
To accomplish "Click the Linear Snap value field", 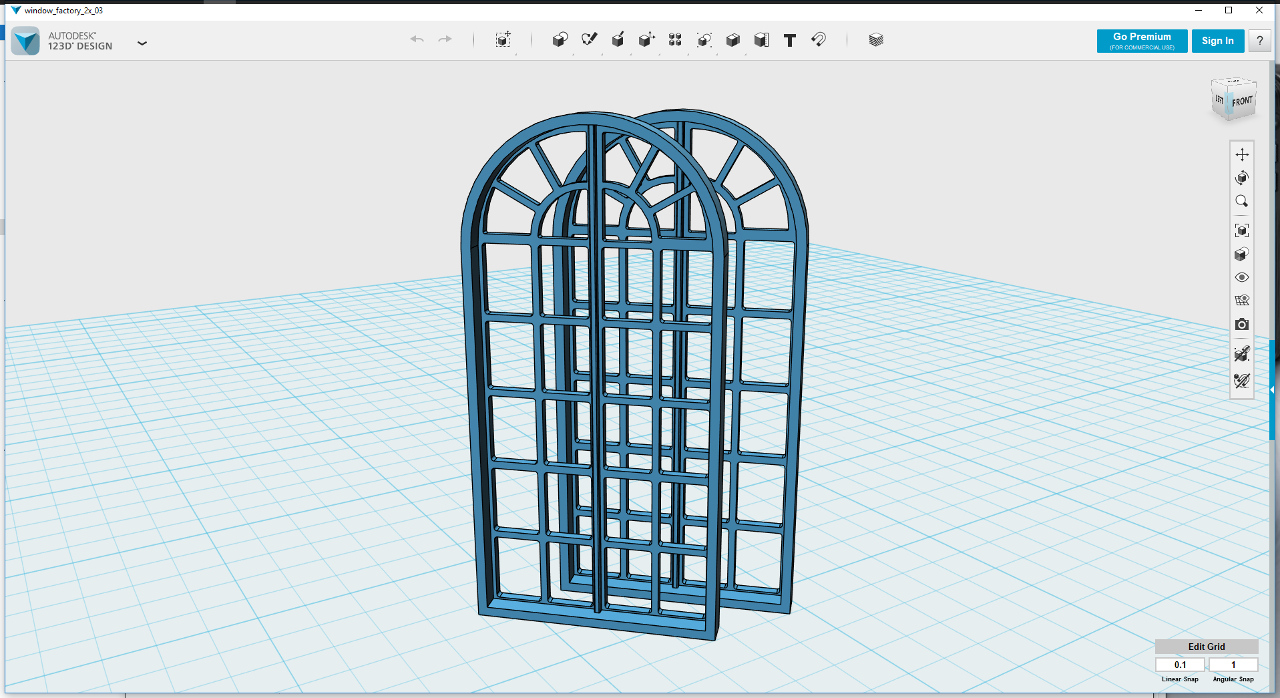I will (1180, 665).
